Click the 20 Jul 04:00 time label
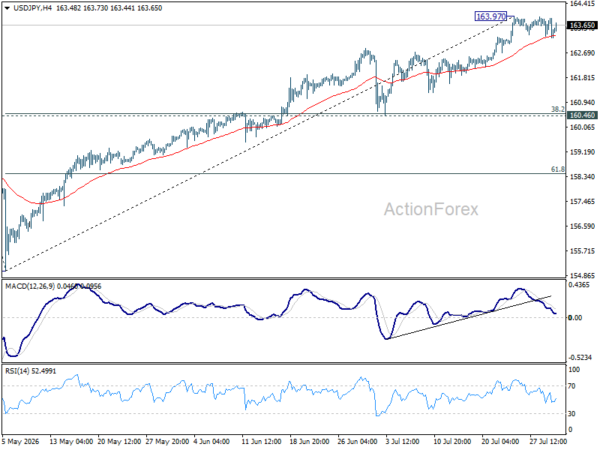This screenshot has width=600, height=450. point(503,442)
